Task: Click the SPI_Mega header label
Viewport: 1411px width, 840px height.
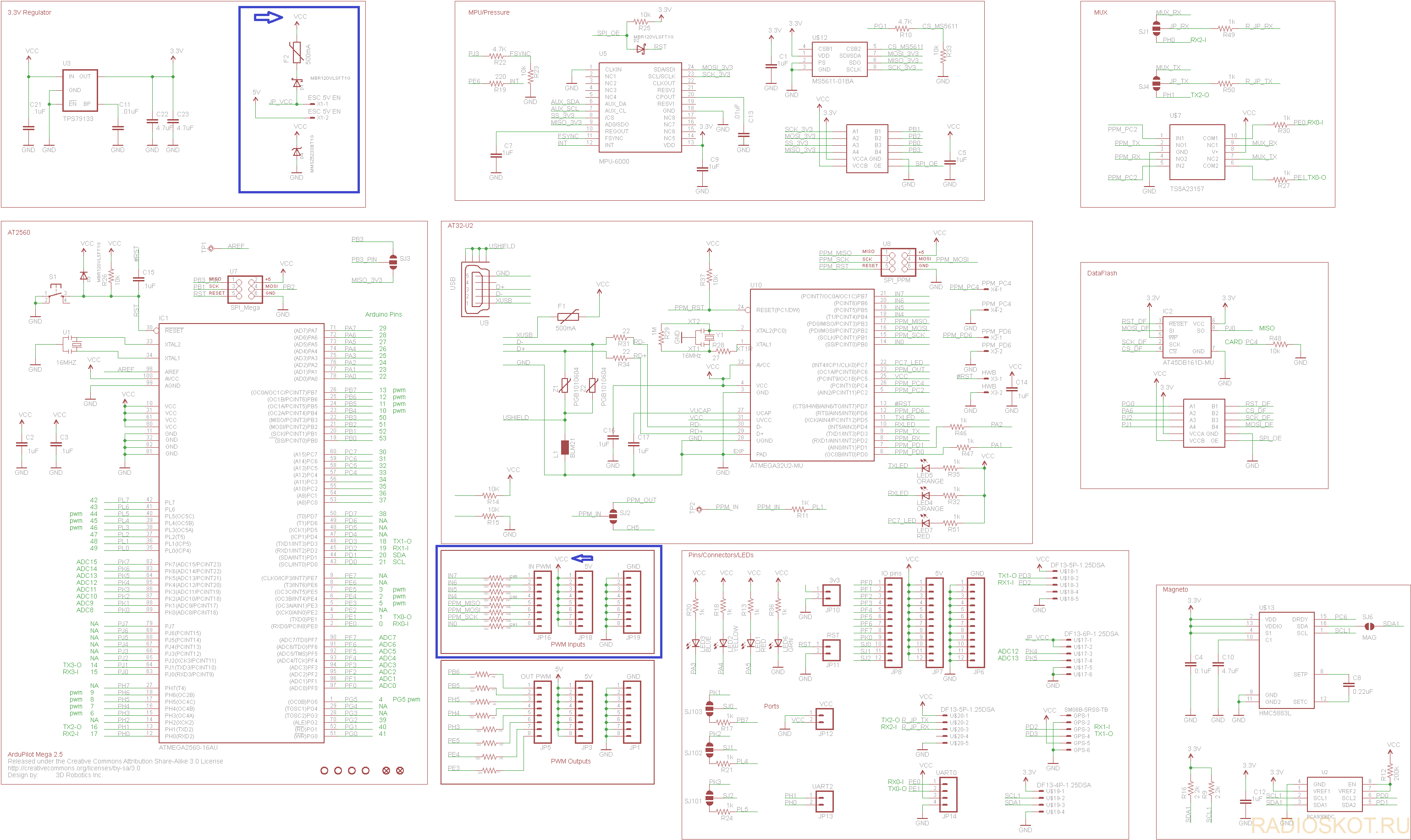Action: tap(245, 308)
